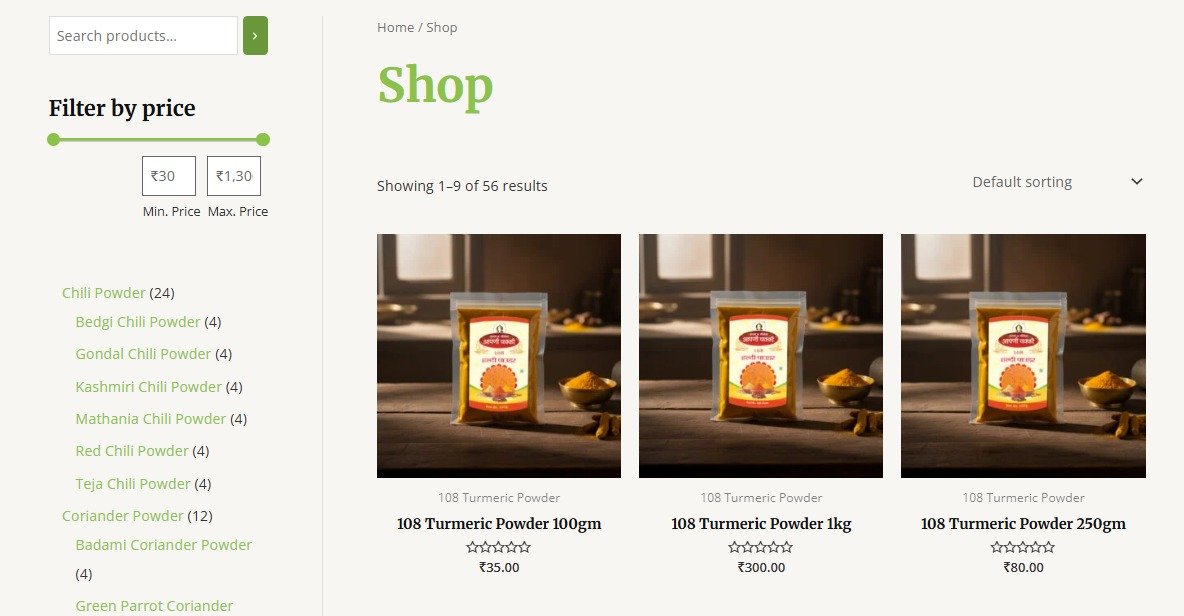This screenshot has width=1184, height=616.
Task: Click the right handle of the price slider
Action: pyautogui.click(x=263, y=140)
